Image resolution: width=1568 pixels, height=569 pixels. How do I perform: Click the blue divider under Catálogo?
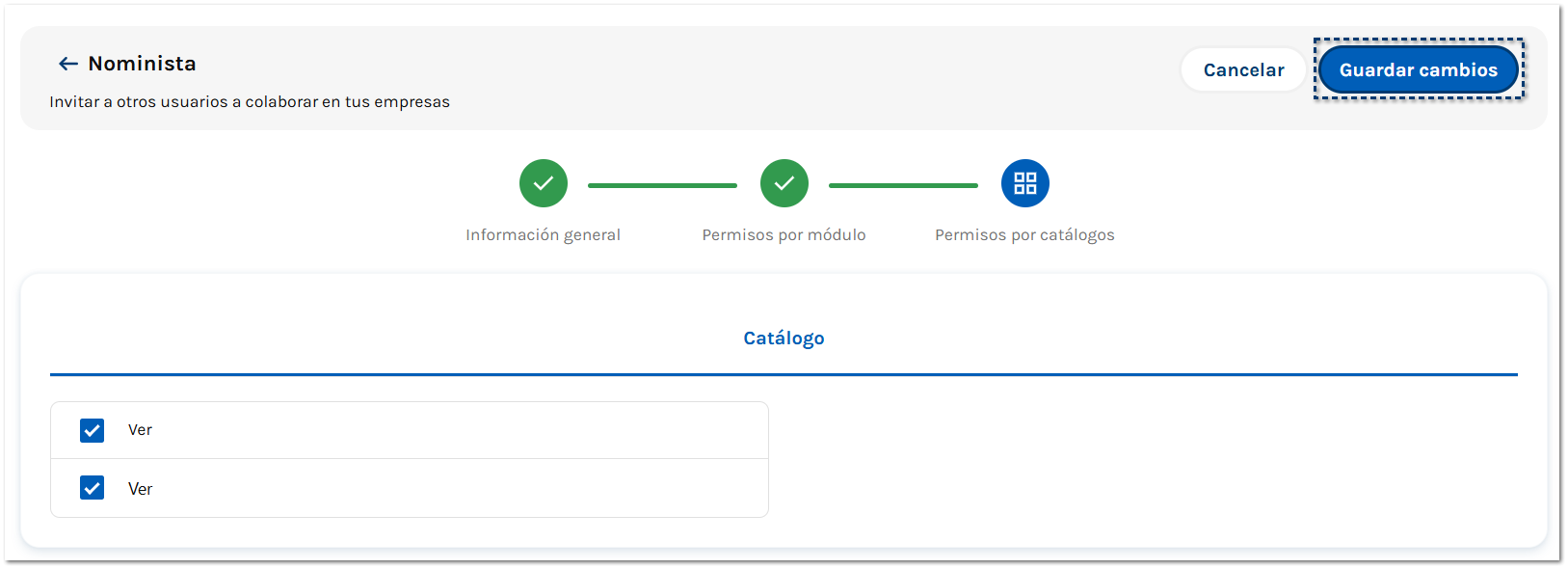tap(784, 374)
